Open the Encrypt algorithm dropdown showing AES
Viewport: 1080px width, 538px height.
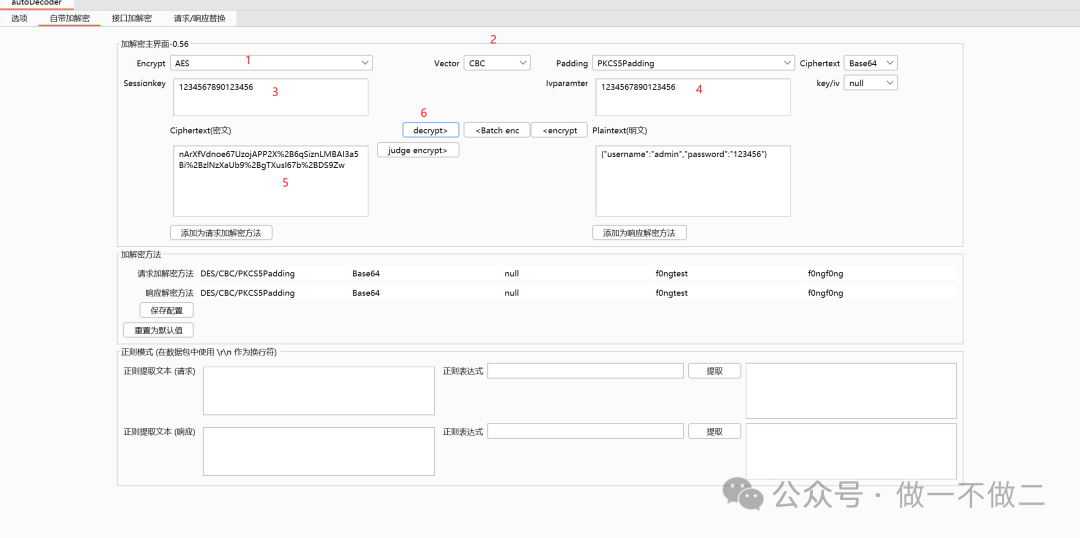(270, 63)
